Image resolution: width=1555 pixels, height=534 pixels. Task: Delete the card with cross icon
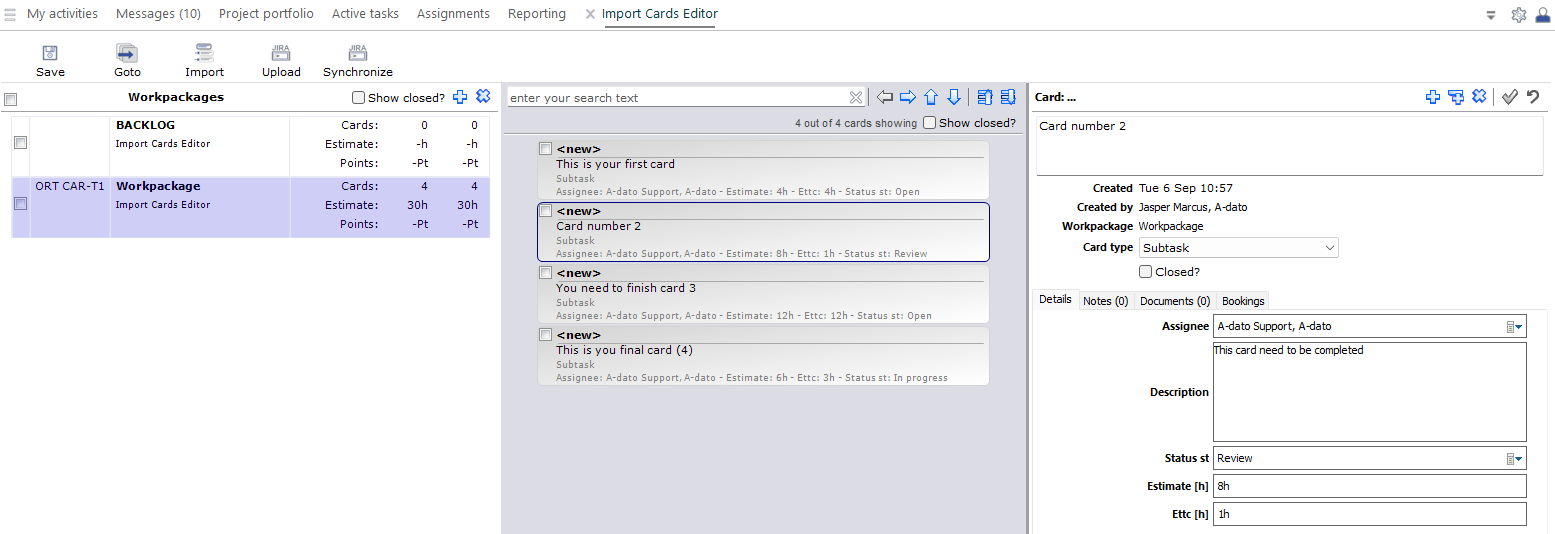[x=1479, y=97]
